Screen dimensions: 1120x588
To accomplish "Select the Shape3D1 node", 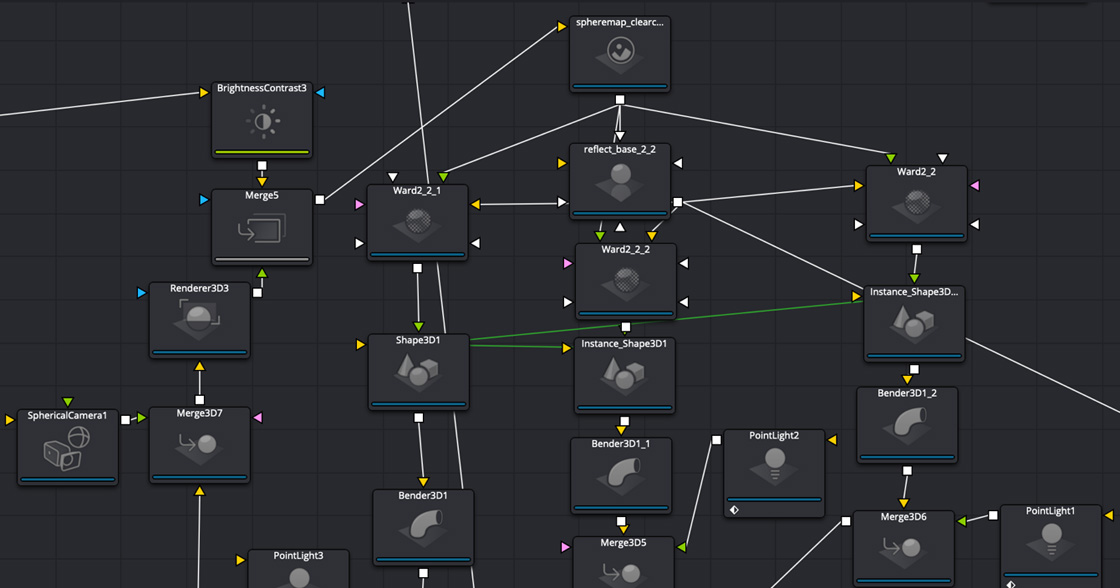I will click(418, 374).
